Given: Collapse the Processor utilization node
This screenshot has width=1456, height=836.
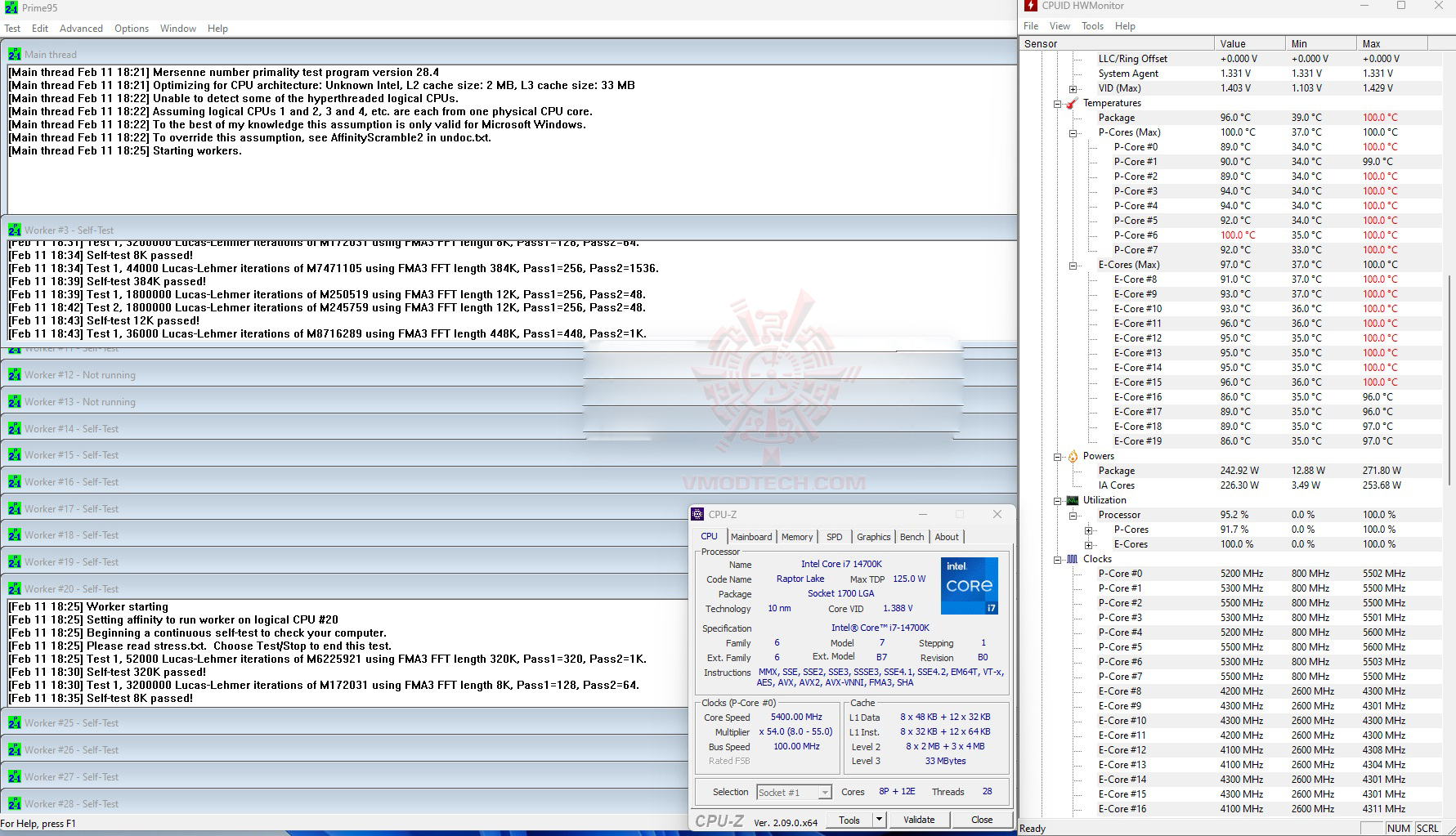Looking at the screenshot, I should click(1073, 515).
